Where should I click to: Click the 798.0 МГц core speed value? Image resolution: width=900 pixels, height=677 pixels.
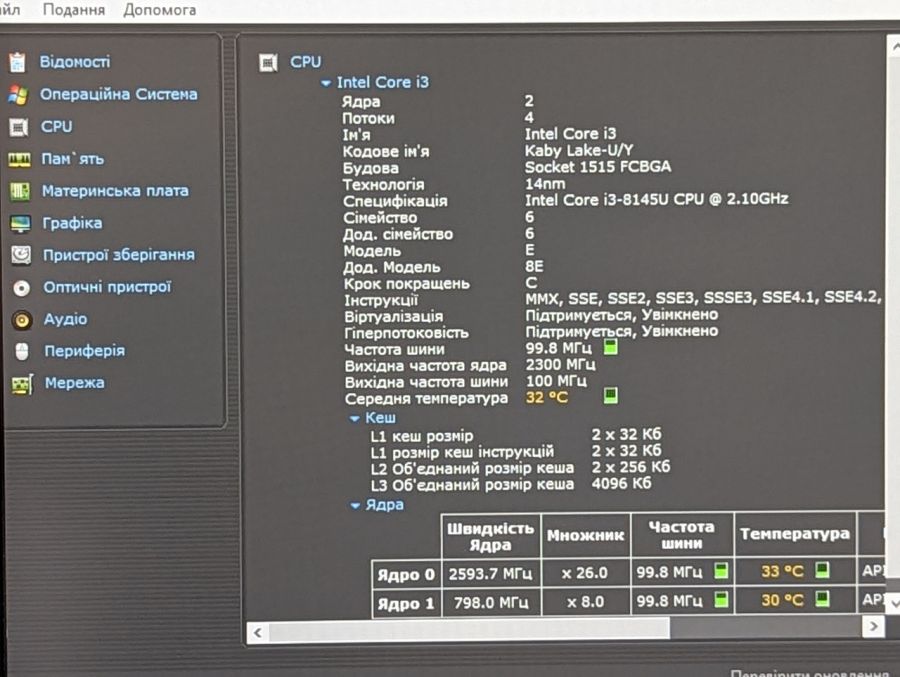(x=491, y=602)
